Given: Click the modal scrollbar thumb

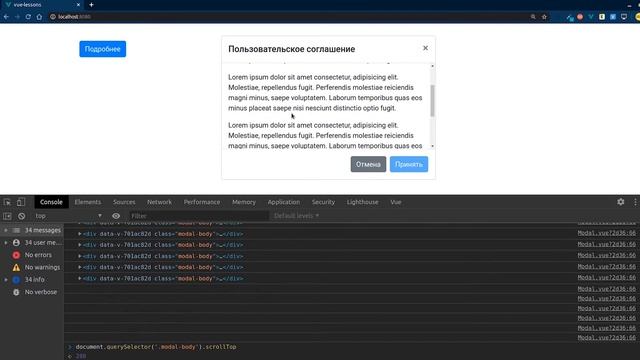Looking at the screenshot, I should pyautogui.click(x=432, y=100).
